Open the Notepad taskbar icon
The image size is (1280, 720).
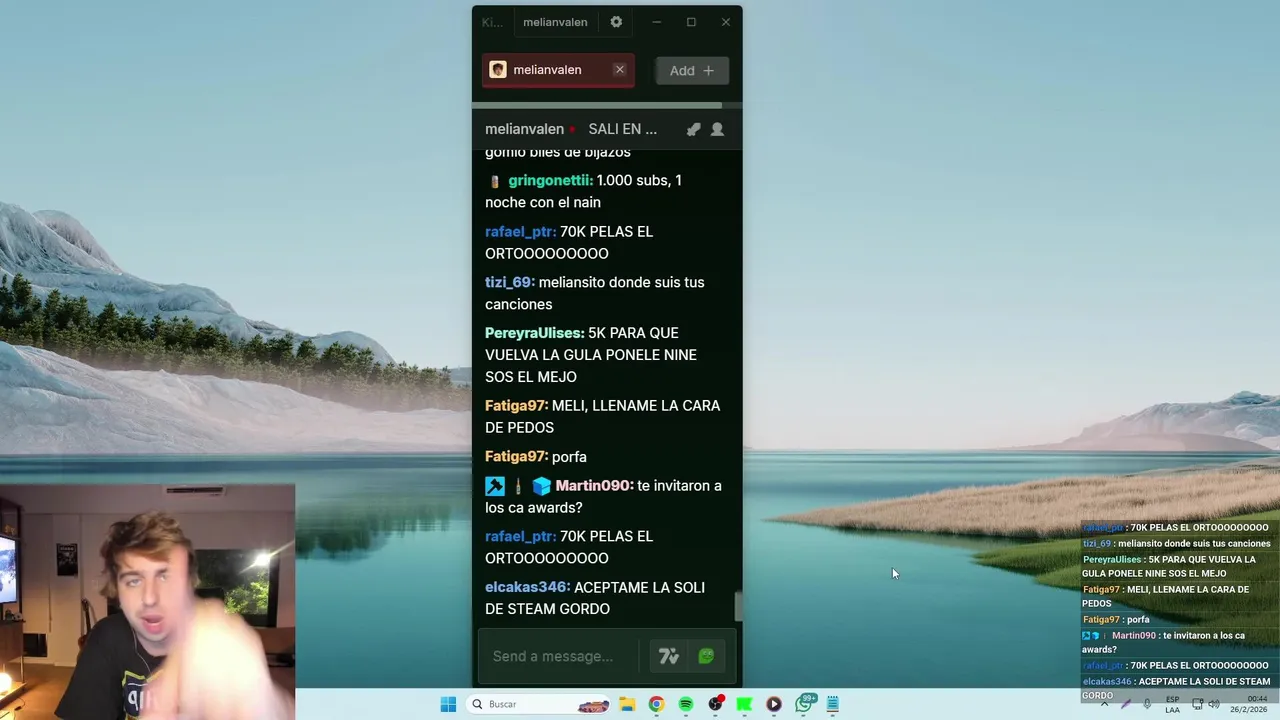click(x=833, y=704)
